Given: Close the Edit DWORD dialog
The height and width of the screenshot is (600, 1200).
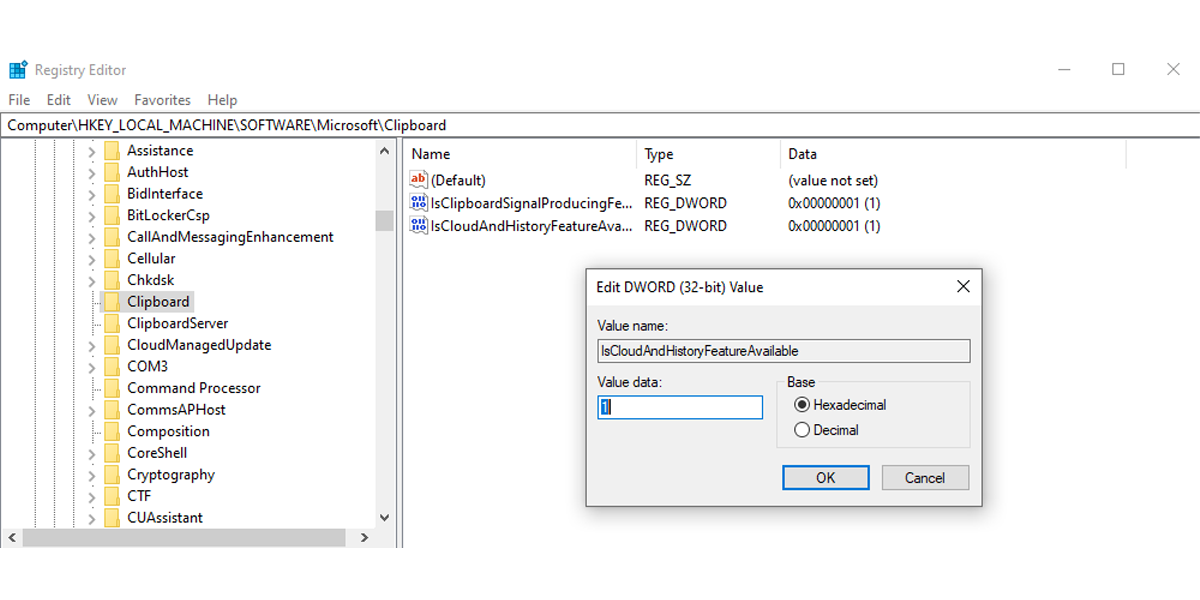Looking at the screenshot, I should click(963, 287).
